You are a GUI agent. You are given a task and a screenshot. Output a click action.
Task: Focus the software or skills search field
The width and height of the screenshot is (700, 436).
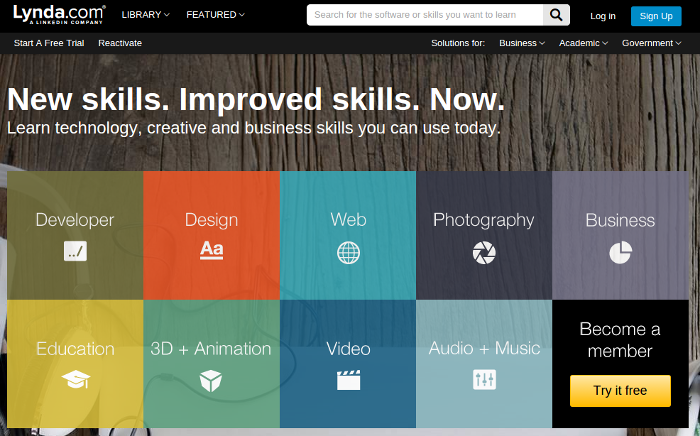[x=426, y=15]
